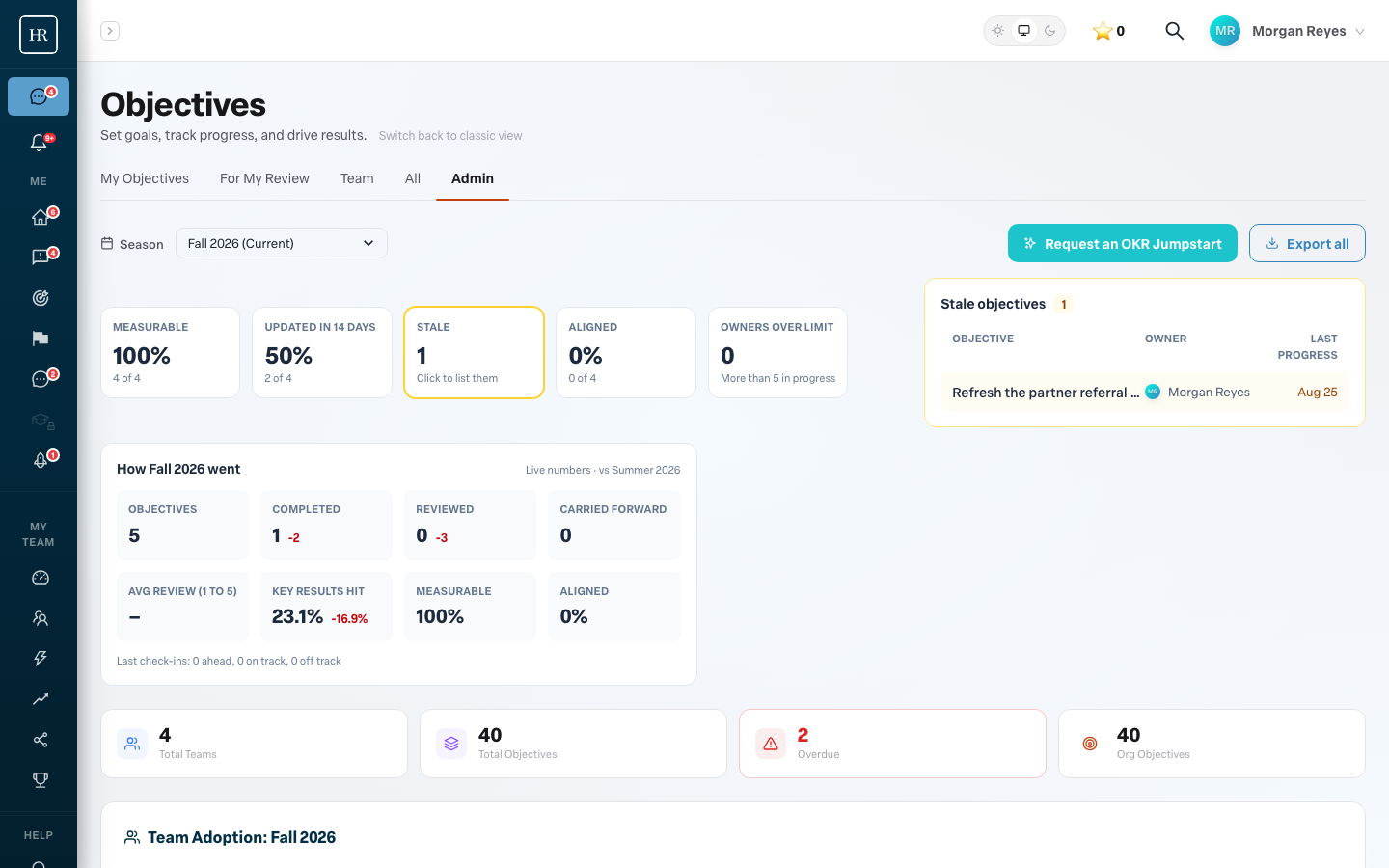Click the Export all button
1389x868 pixels.
click(x=1307, y=243)
